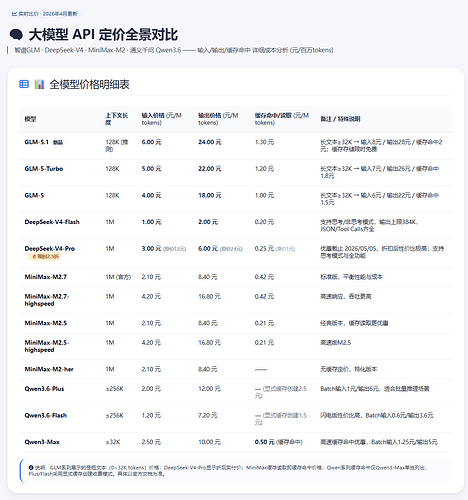Click the info icon in the bottom note
The image size is (468, 500).
point(31,468)
